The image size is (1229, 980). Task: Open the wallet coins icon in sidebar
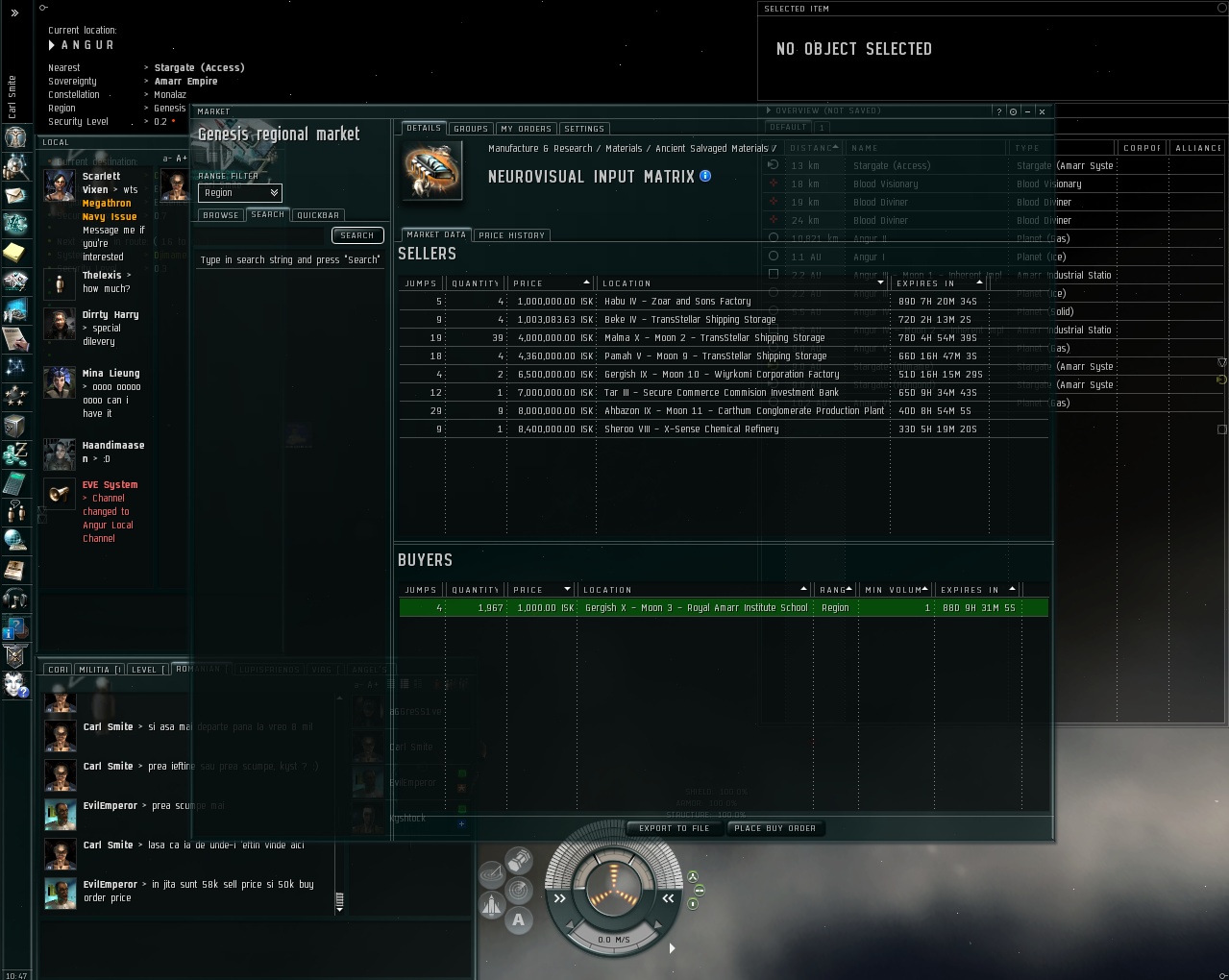click(15, 453)
